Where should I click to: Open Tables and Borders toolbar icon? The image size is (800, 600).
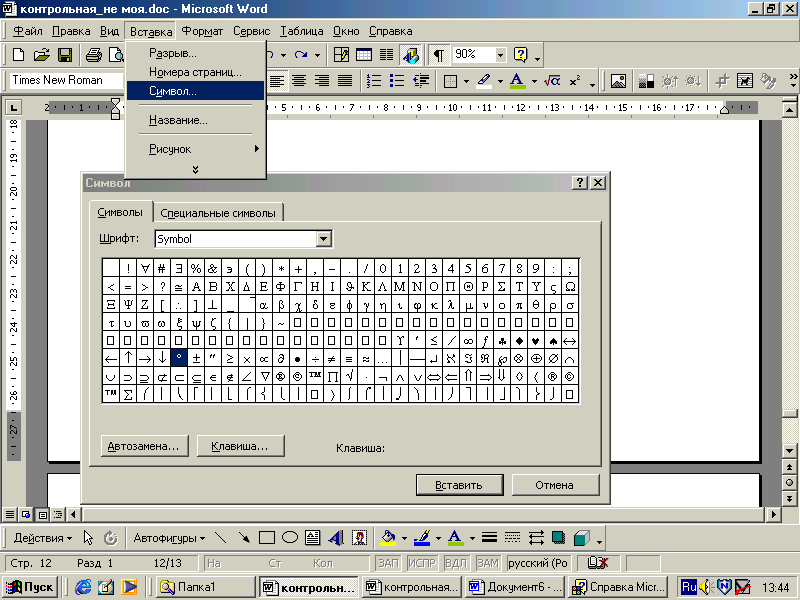tap(341, 55)
